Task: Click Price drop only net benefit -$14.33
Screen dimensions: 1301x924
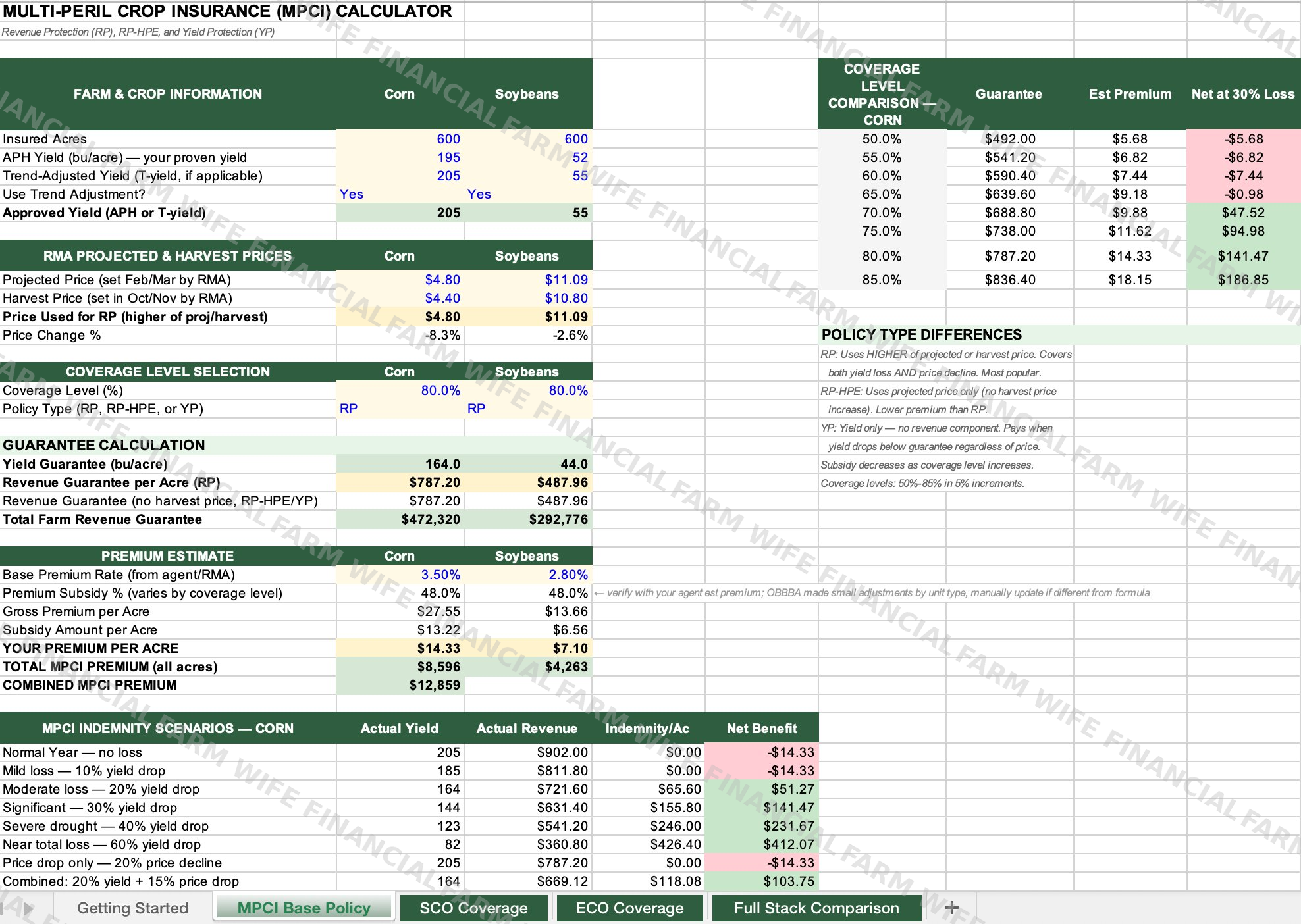Action: click(762, 863)
